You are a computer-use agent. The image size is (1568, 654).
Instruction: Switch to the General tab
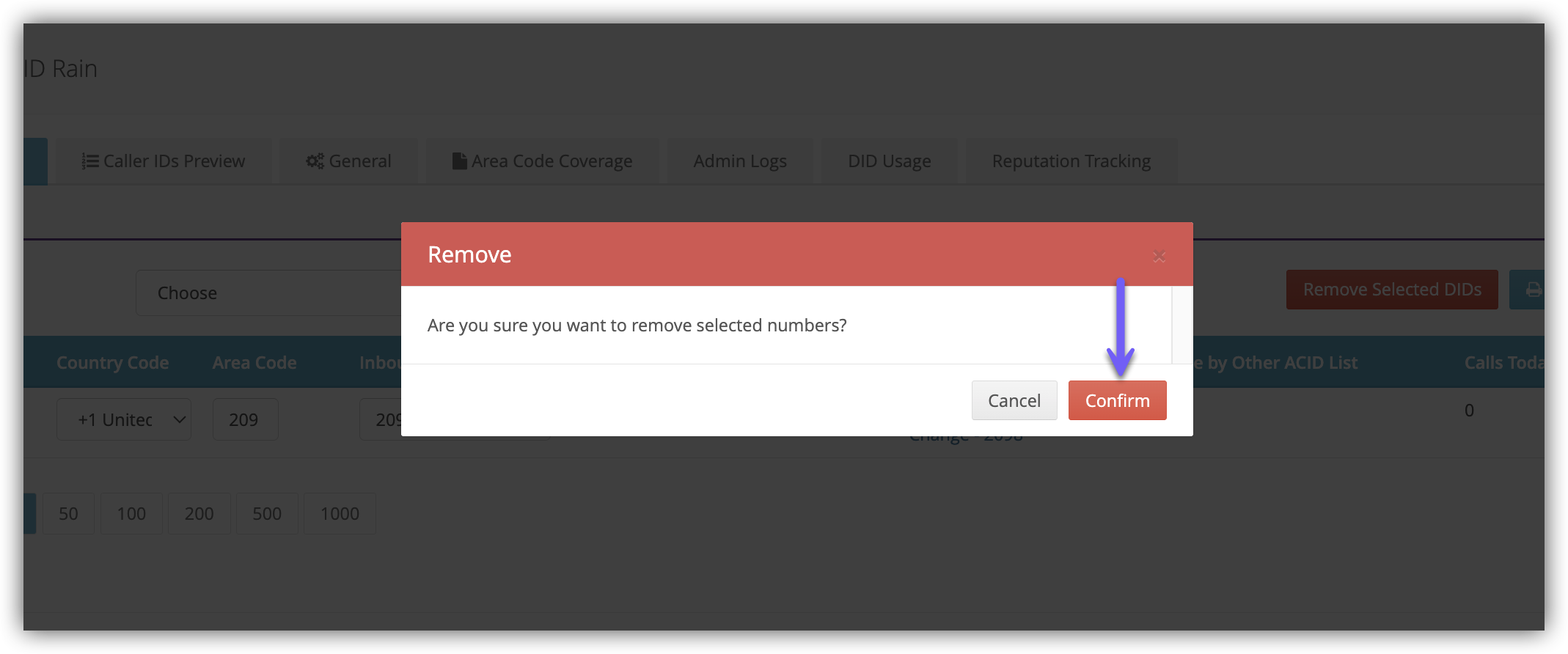point(349,161)
